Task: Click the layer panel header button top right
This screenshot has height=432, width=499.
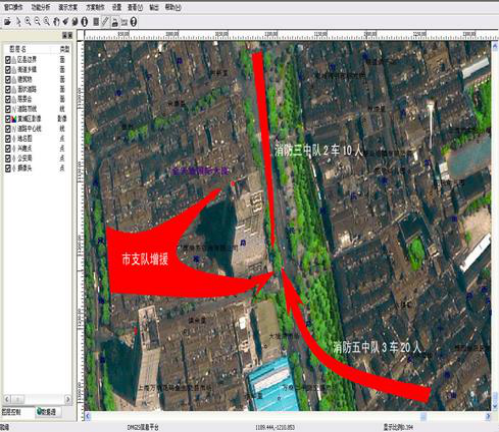Action: (67, 35)
